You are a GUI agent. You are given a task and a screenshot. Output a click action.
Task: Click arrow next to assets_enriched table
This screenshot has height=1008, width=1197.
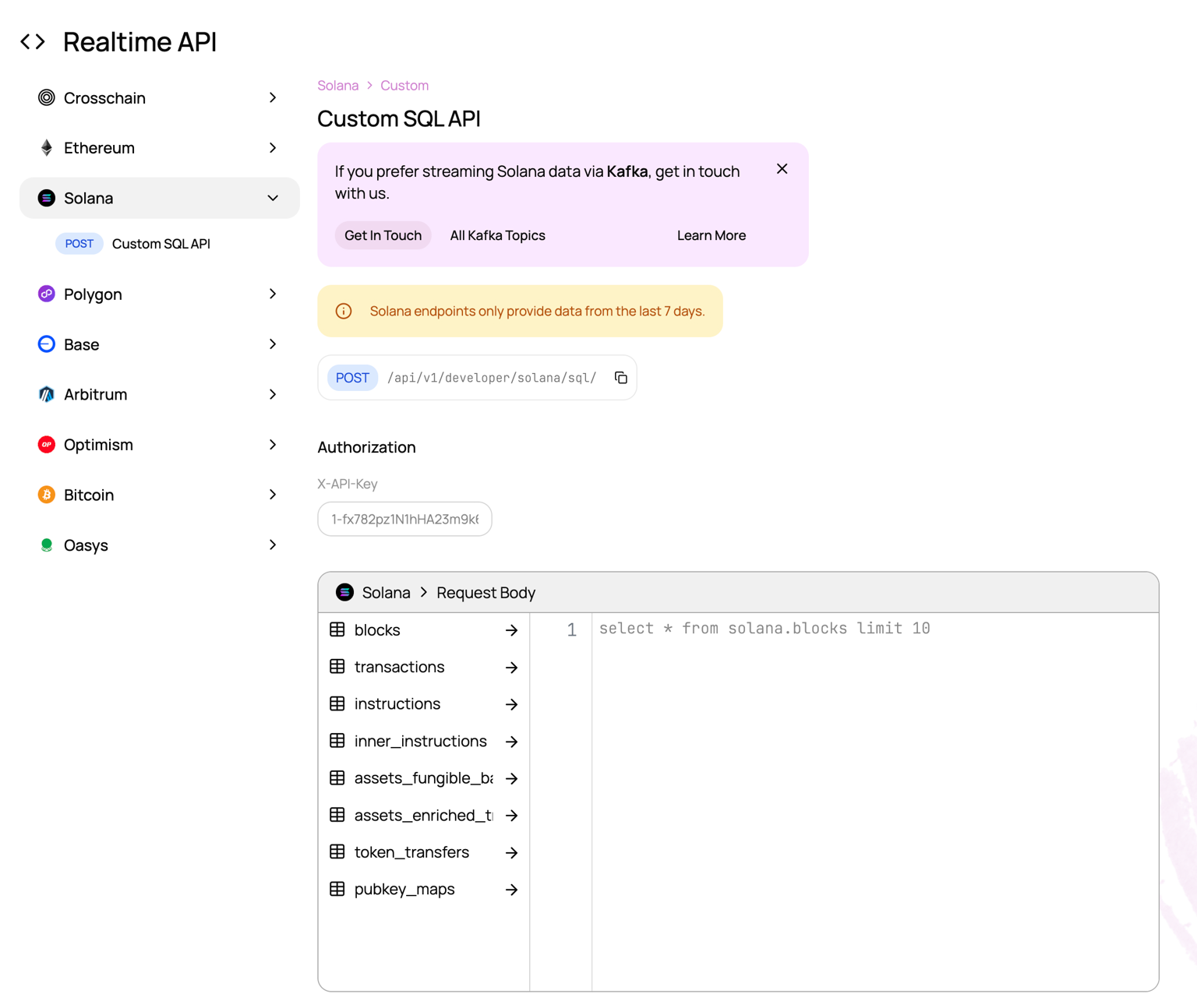(511, 816)
